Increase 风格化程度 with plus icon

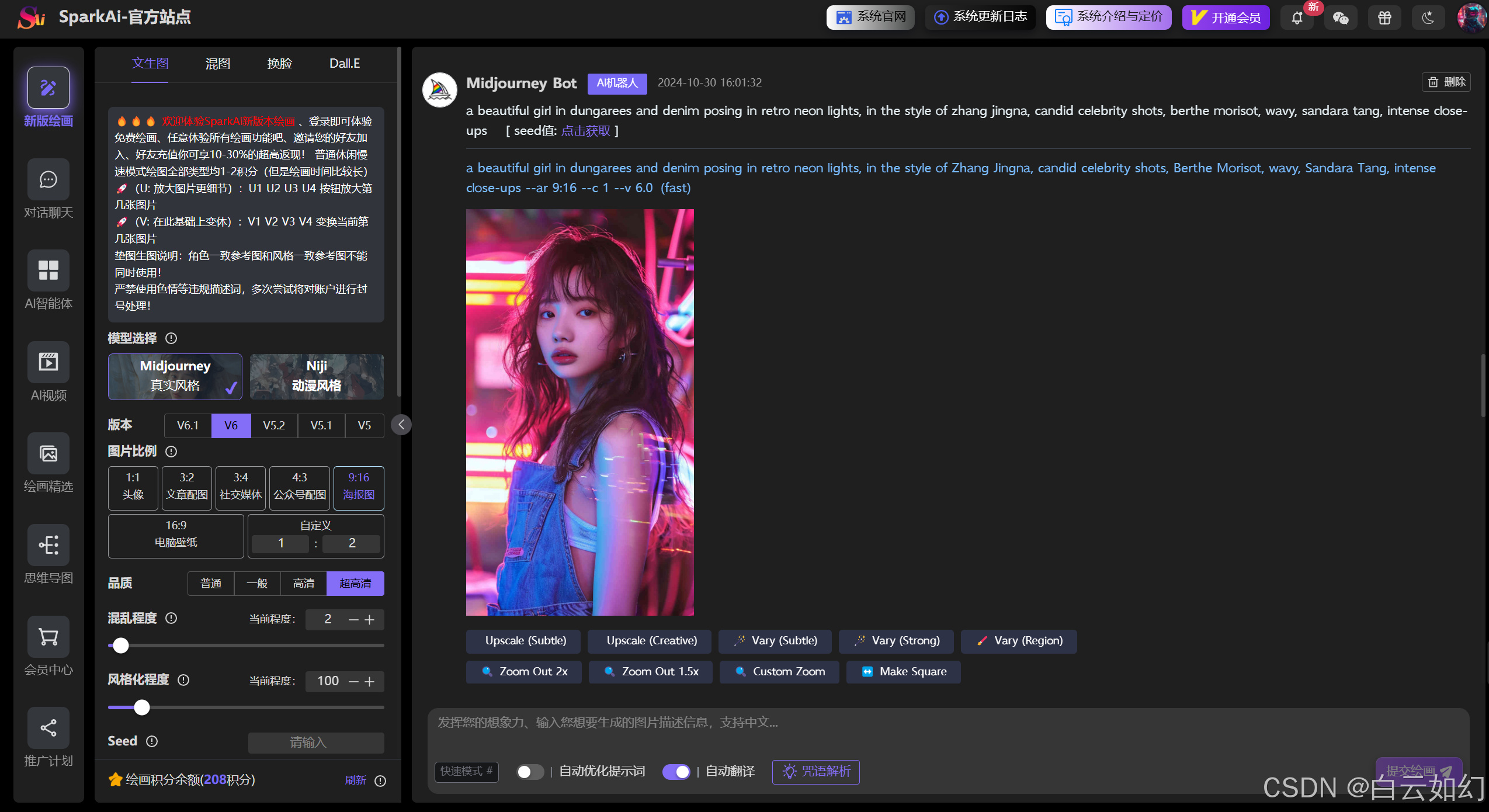pos(370,682)
